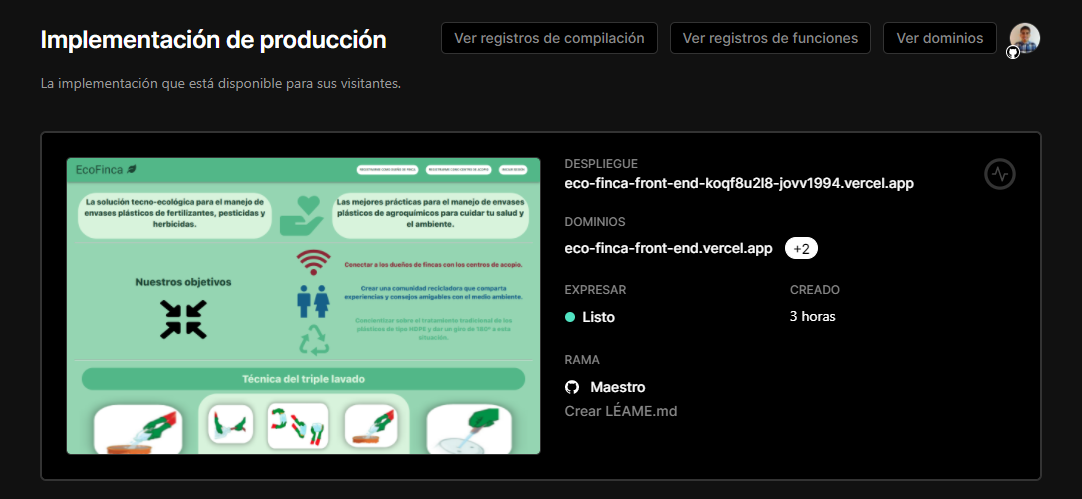1082x499 pixels.
Task: Click the hand-holding-heart icon in the preview
Action: (x=301, y=215)
